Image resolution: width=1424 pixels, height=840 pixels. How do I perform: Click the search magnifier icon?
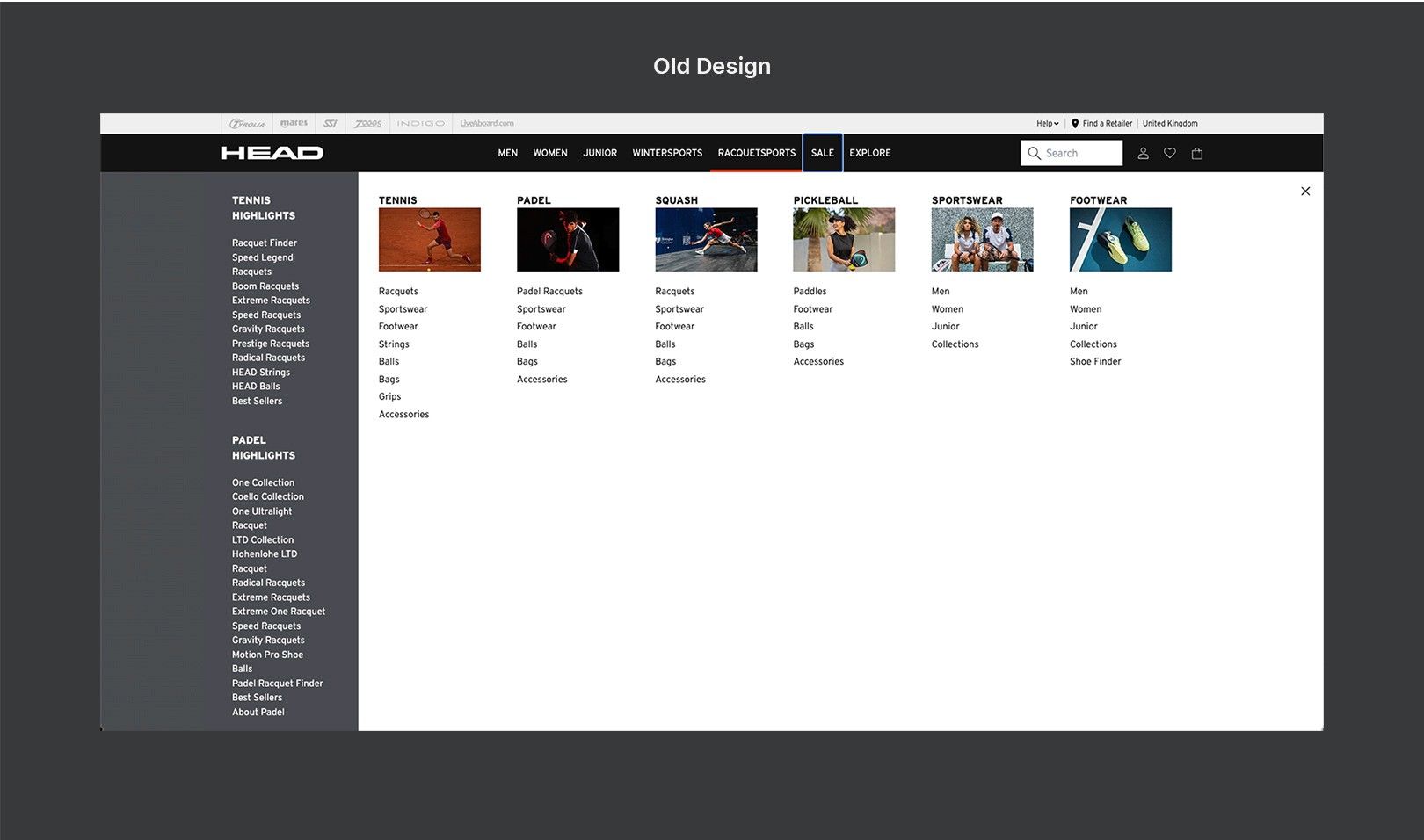[1034, 153]
